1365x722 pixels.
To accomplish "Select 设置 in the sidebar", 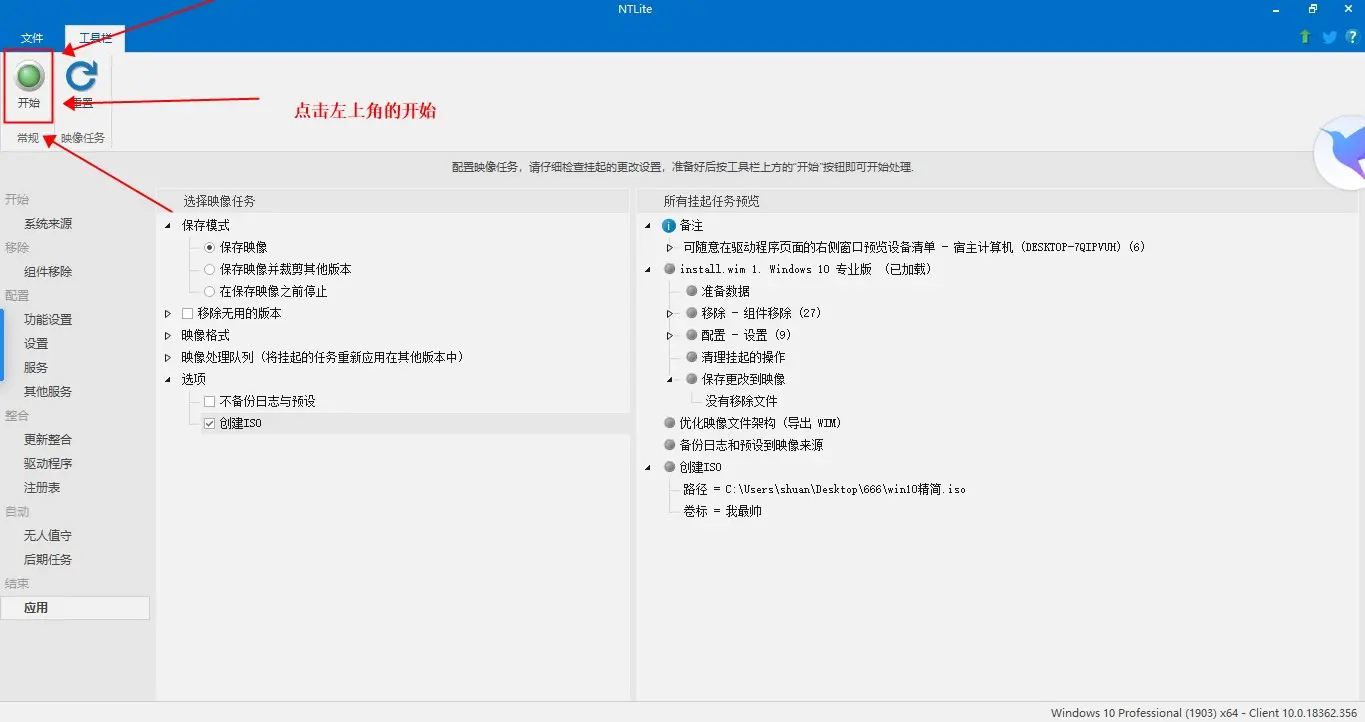I will (36, 344).
